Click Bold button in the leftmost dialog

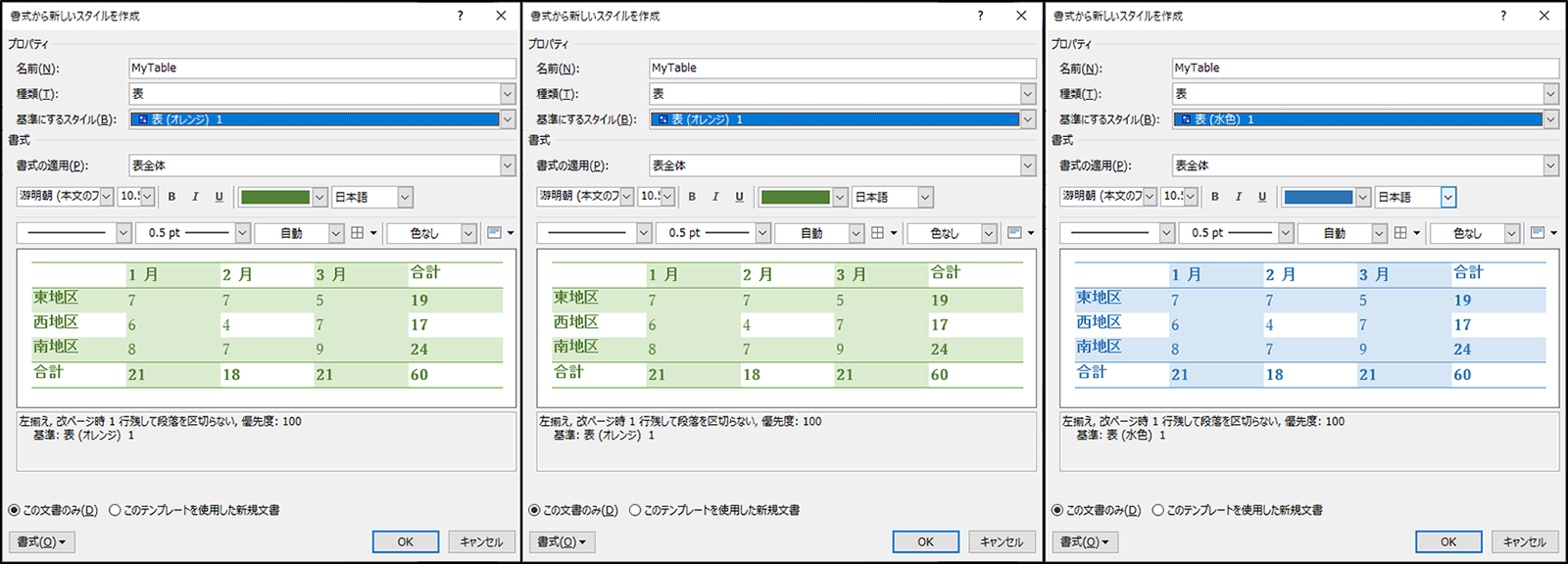171,197
